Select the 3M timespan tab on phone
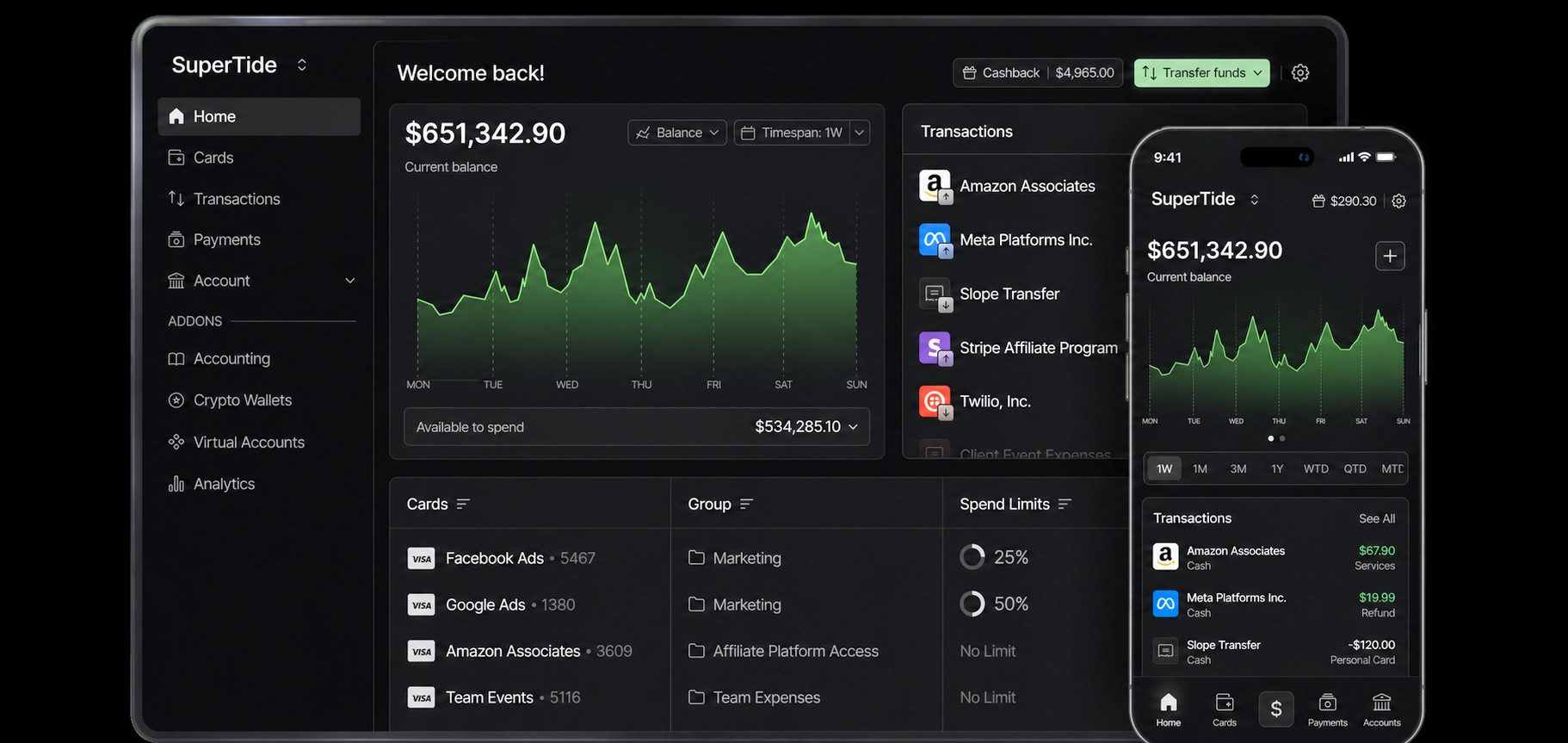The width and height of the screenshot is (1568, 743). (1238, 468)
